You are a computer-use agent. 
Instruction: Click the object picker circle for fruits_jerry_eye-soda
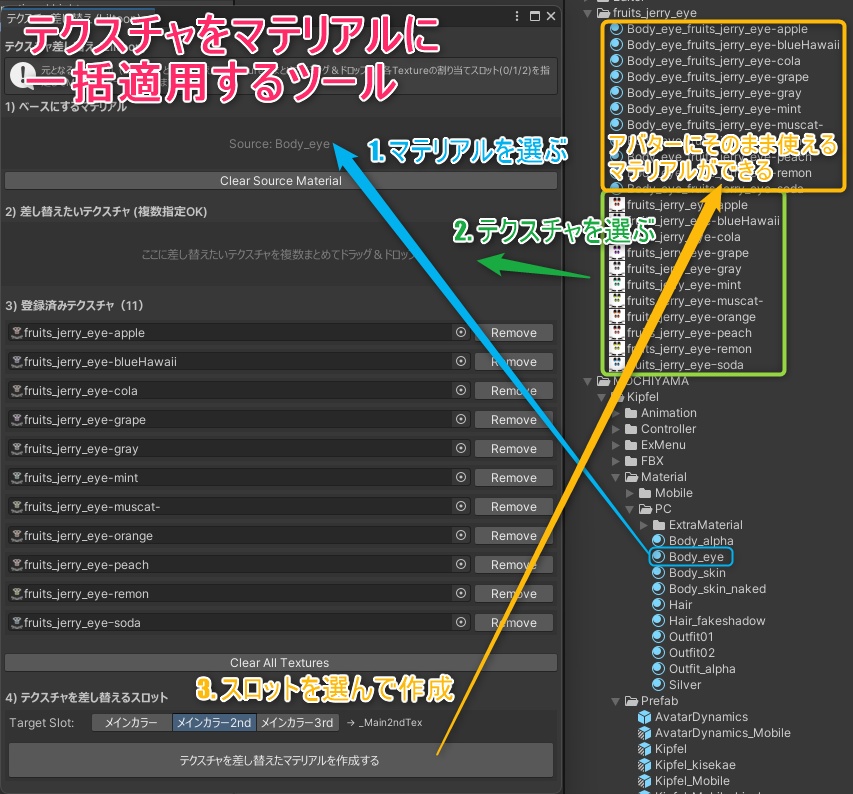460,622
